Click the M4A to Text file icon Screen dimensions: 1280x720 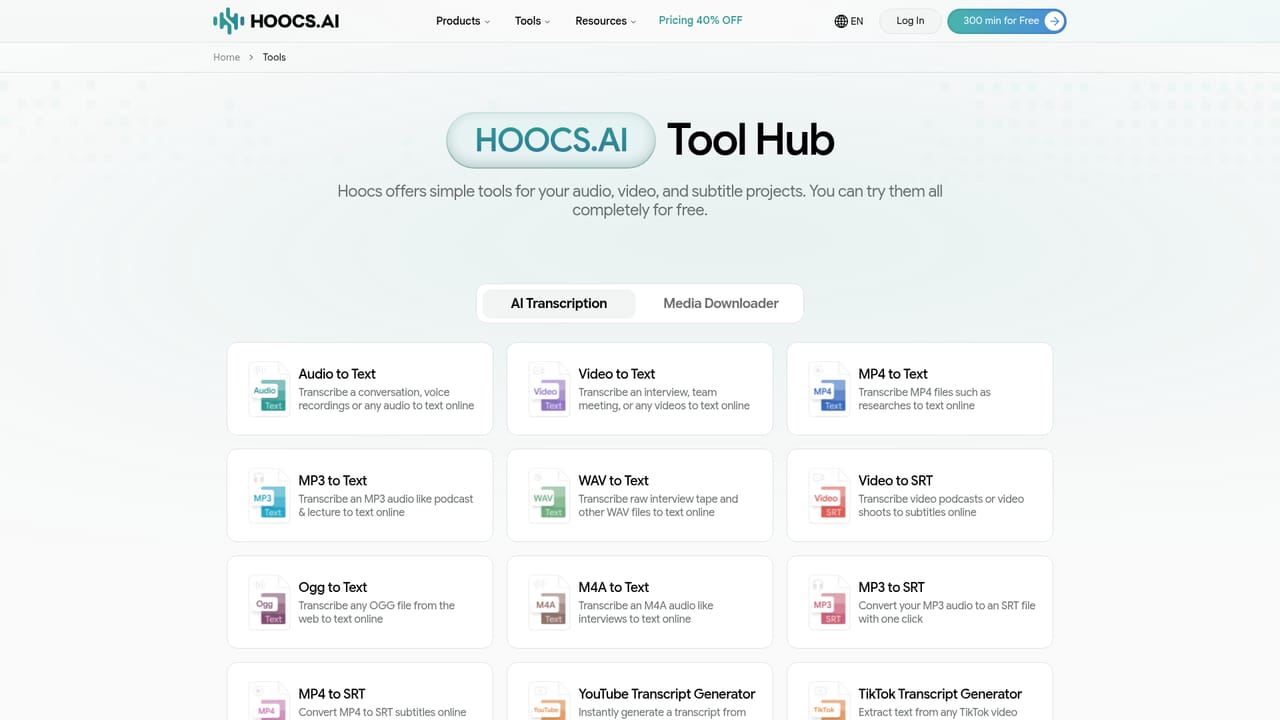(547, 603)
